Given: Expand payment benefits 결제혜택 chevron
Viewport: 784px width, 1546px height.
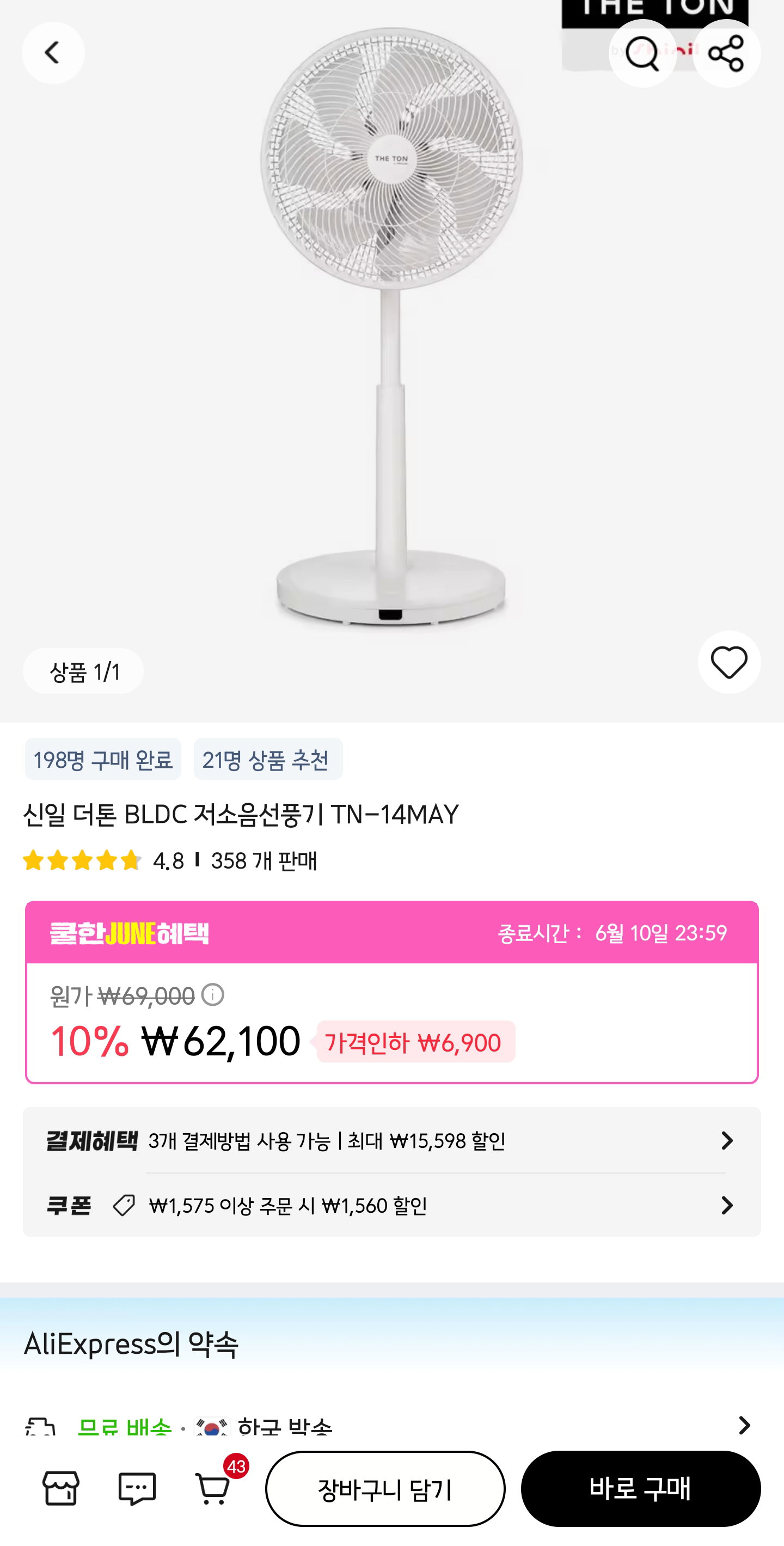Looking at the screenshot, I should (726, 1140).
